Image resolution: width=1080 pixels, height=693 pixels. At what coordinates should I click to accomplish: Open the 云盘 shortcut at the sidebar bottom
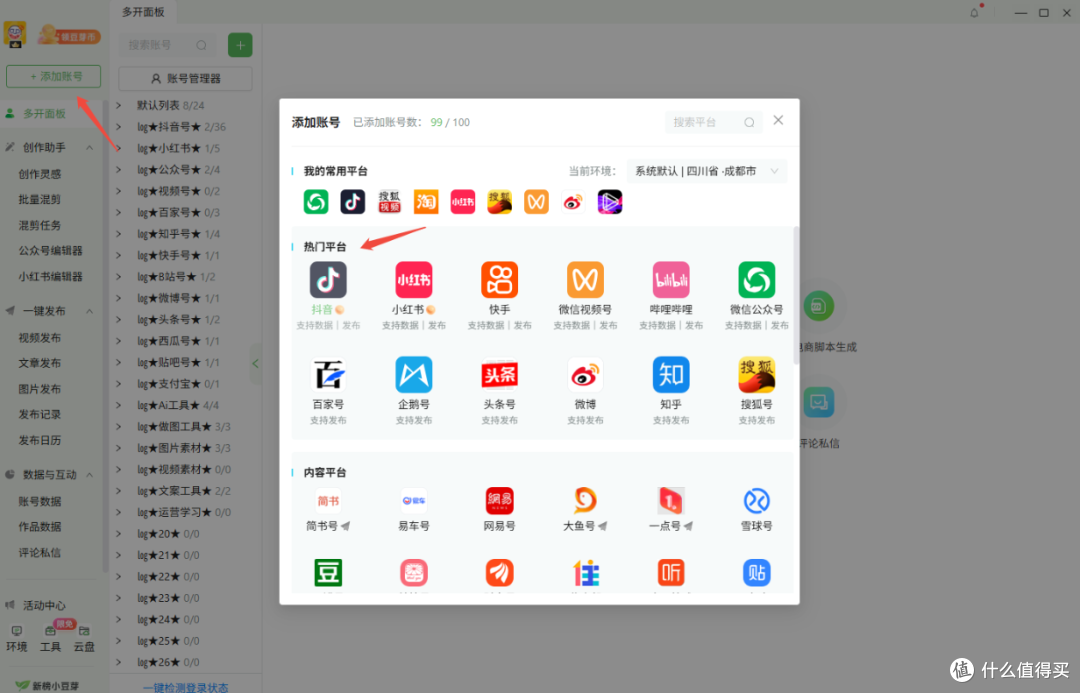tap(84, 639)
